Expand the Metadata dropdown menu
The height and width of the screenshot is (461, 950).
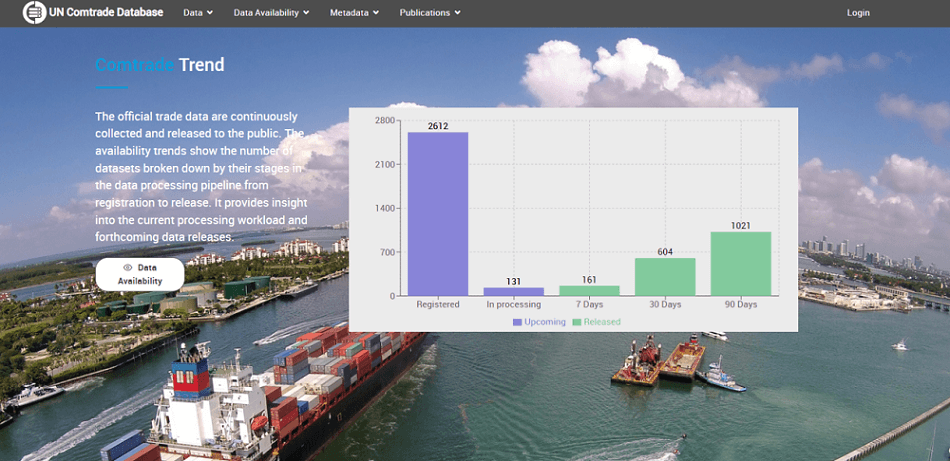tap(355, 13)
